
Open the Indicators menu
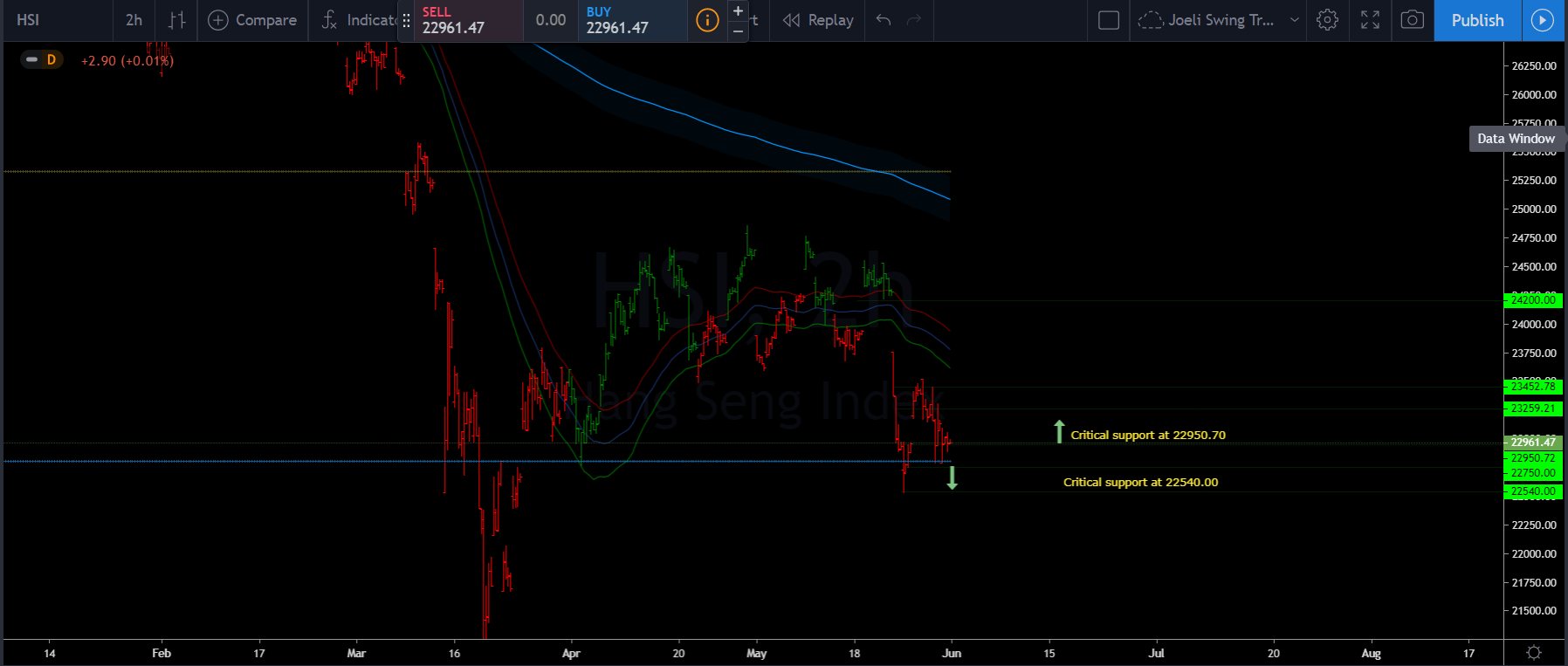tap(358, 20)
